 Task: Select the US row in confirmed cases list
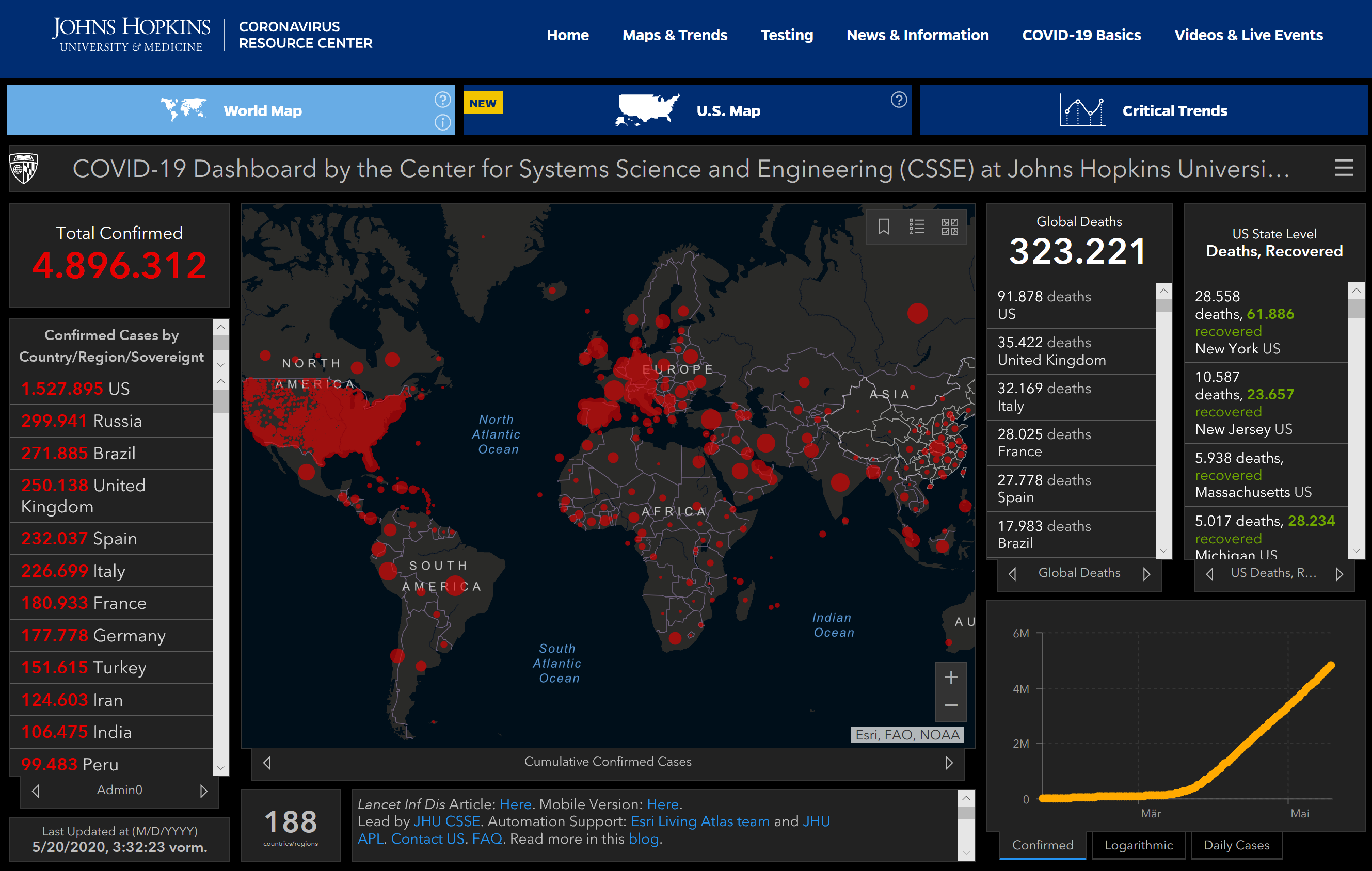click(111, 389)
